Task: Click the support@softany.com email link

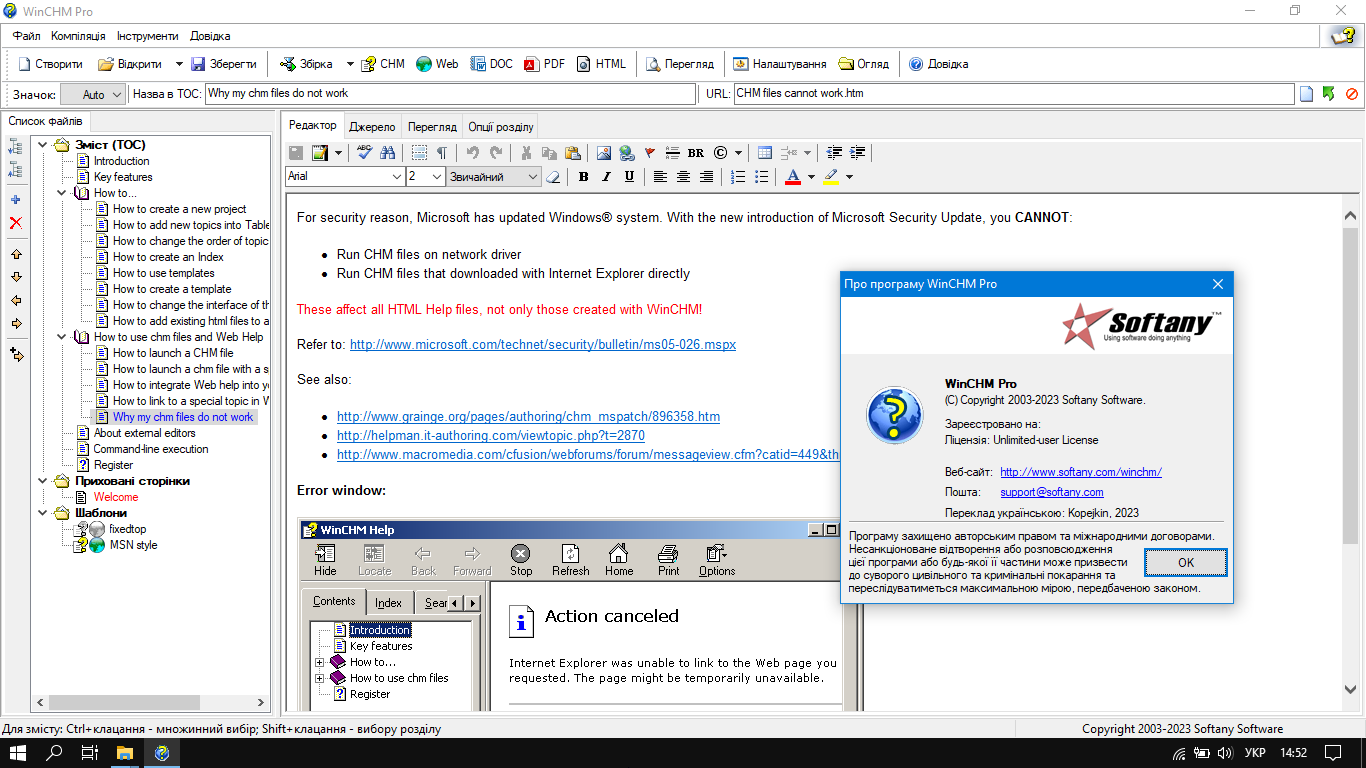Action: [1052, 492]
